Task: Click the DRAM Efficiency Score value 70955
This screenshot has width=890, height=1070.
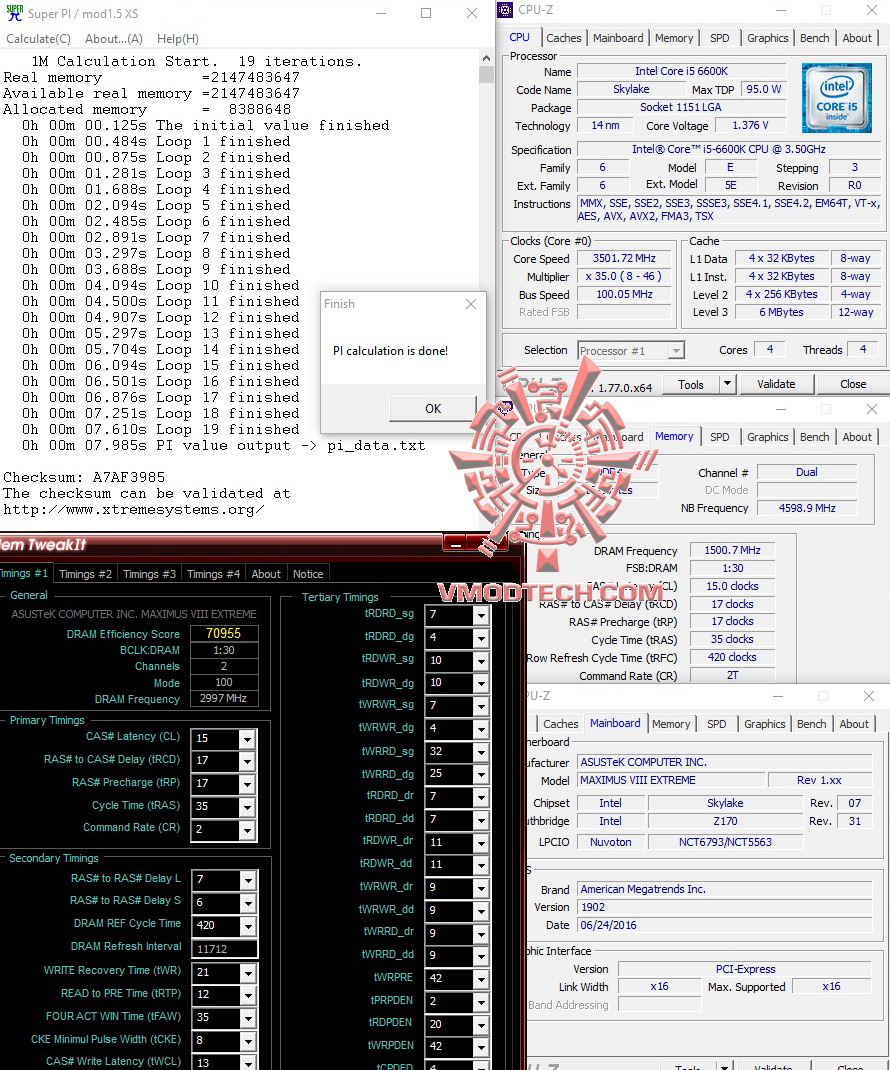Action: pos(224,633)
